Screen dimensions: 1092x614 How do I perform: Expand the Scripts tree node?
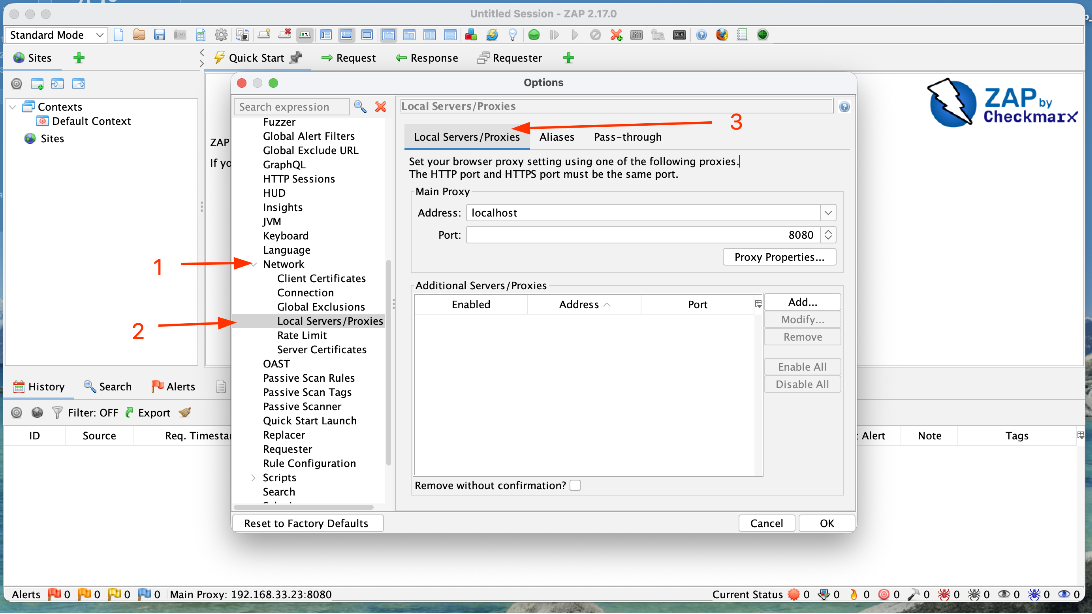(x=254, y=478)
